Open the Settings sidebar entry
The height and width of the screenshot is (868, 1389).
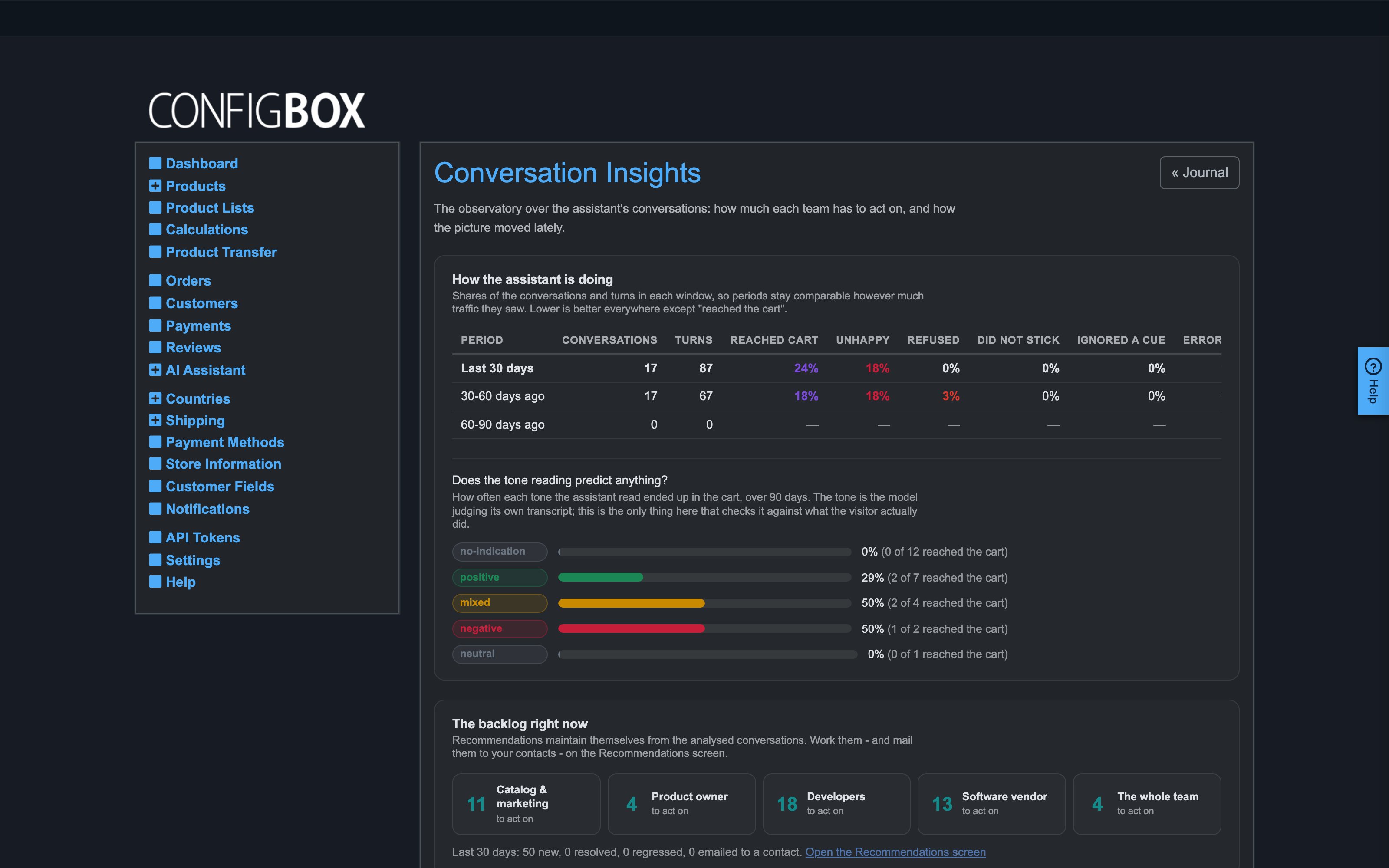point(193,560)
